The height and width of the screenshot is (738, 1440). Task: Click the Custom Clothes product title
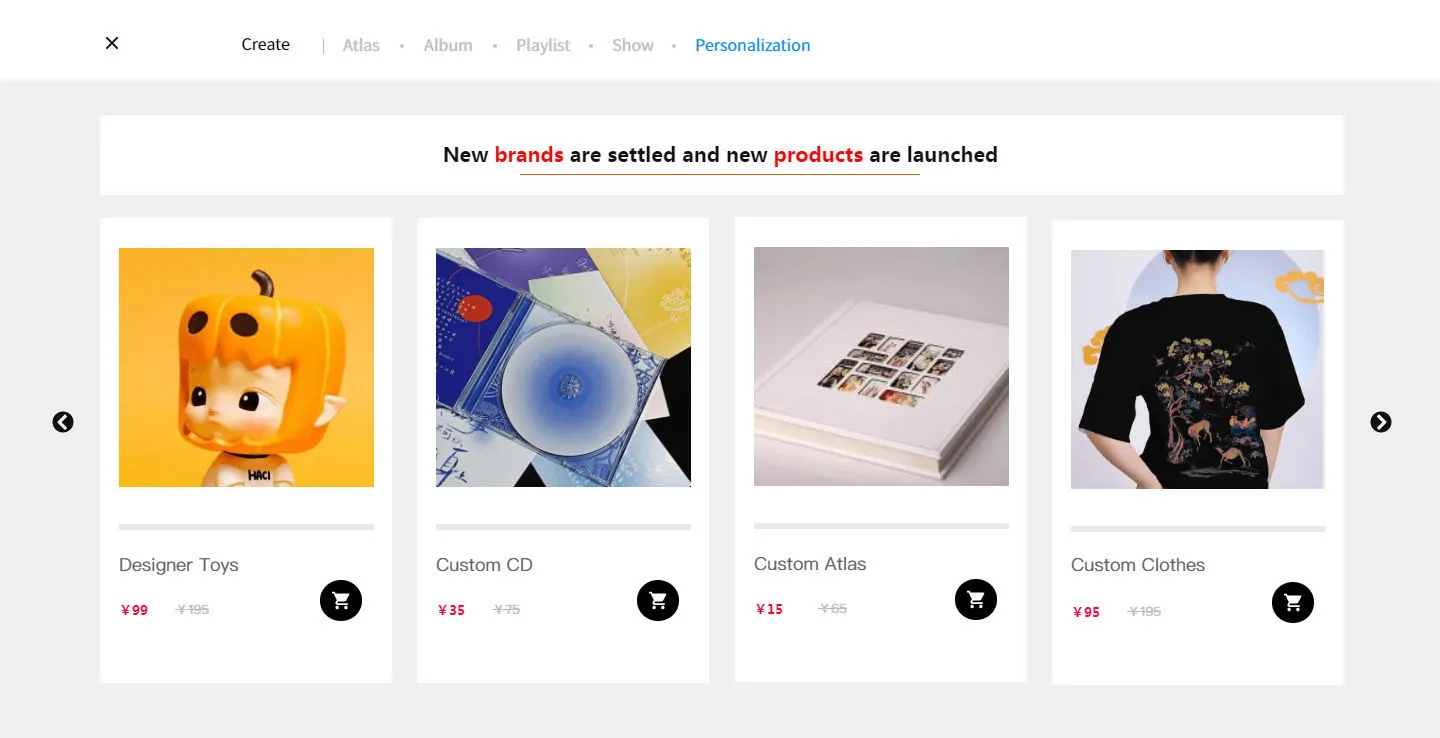(x=1138, y=565)
